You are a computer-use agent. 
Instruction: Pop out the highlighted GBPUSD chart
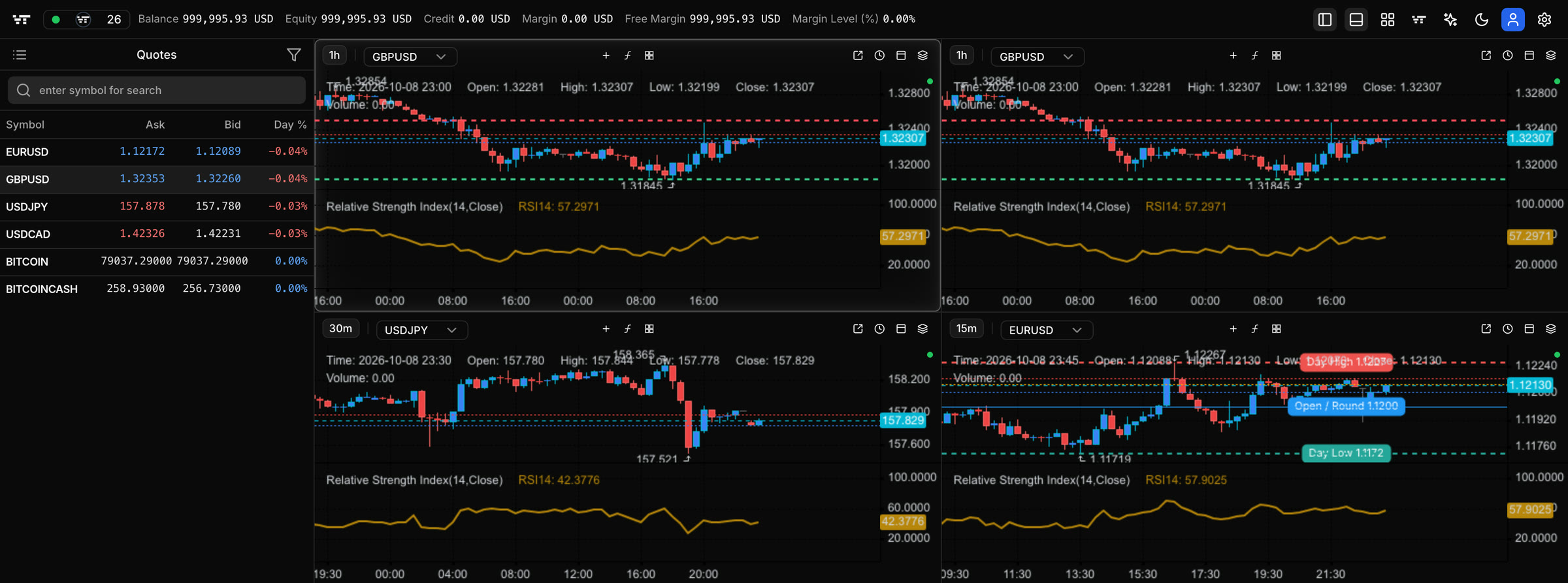[x=858, y=56]
